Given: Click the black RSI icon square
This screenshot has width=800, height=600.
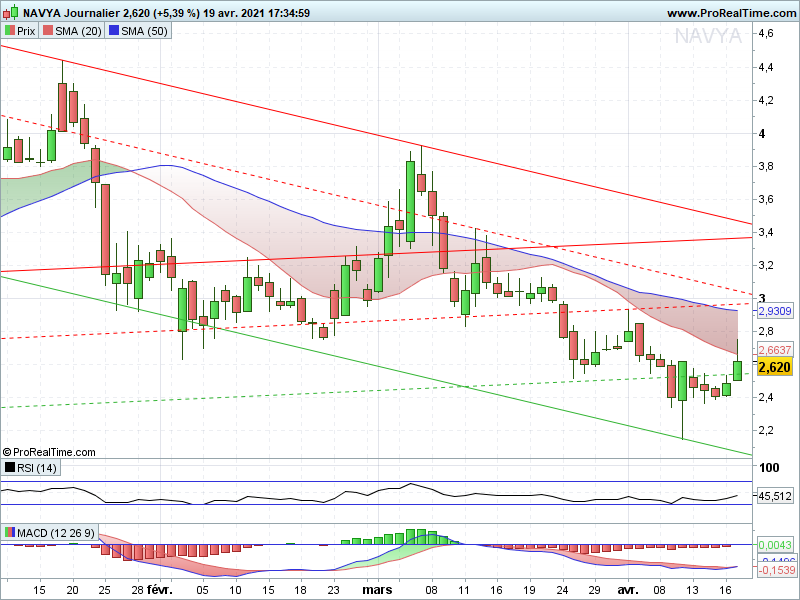Looking at the screenshot, I should [10, 467].
